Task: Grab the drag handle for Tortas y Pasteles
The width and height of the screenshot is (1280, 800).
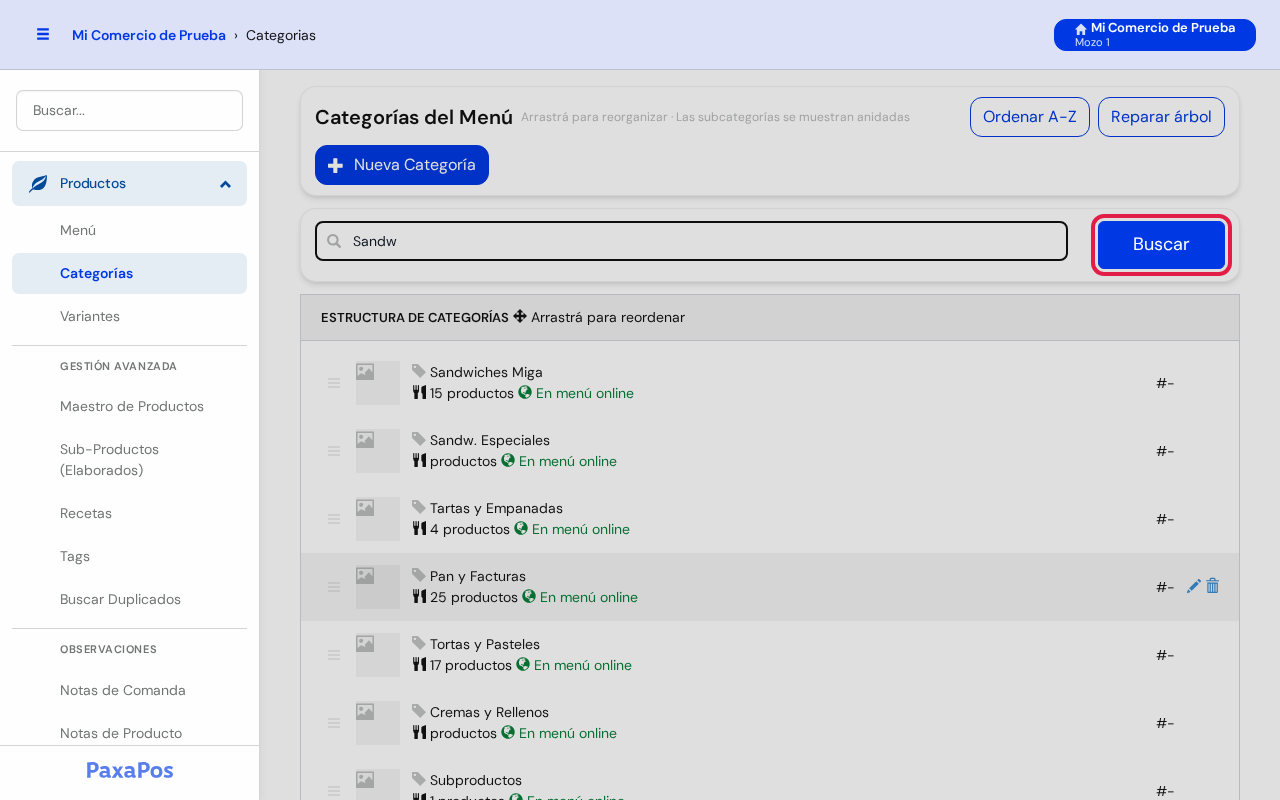Action: pos(334,655)
